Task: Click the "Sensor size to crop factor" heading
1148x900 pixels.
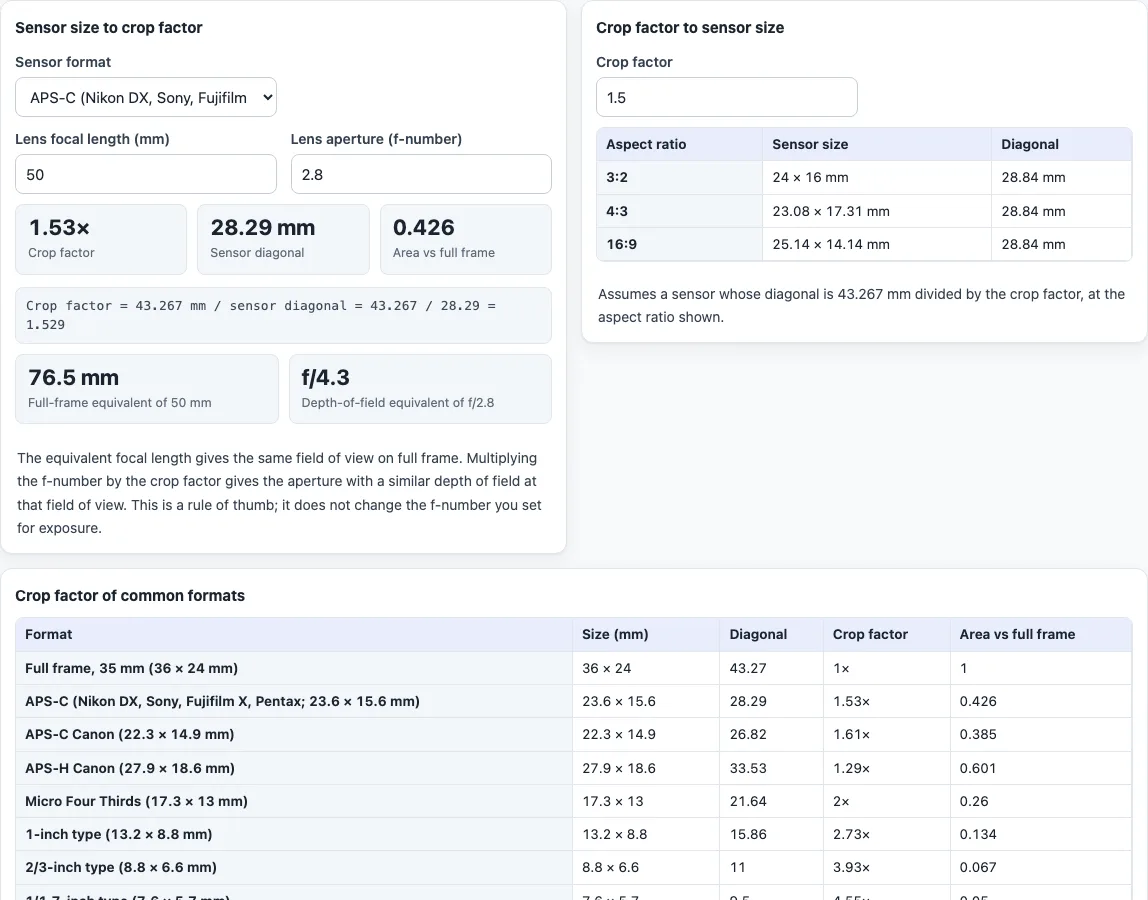Action: click(x=108, y=28)
